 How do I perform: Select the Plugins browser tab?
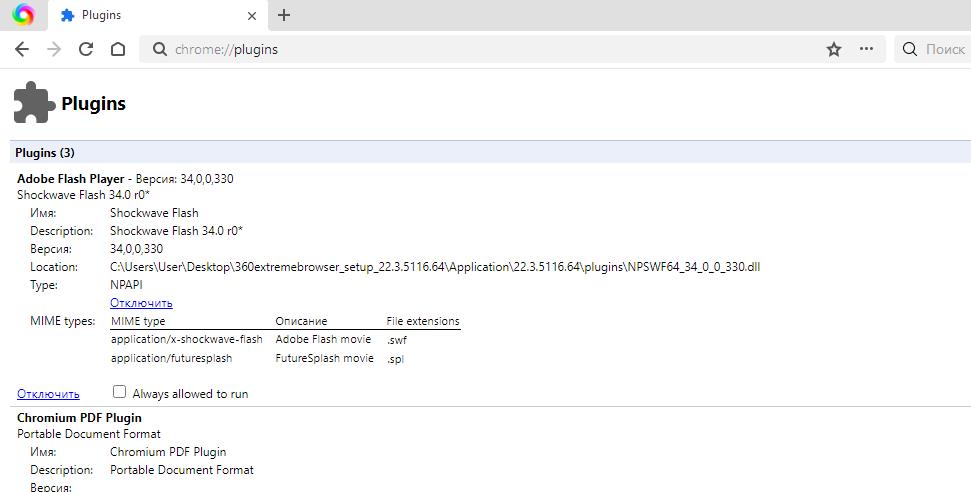(x=158, y=15)
